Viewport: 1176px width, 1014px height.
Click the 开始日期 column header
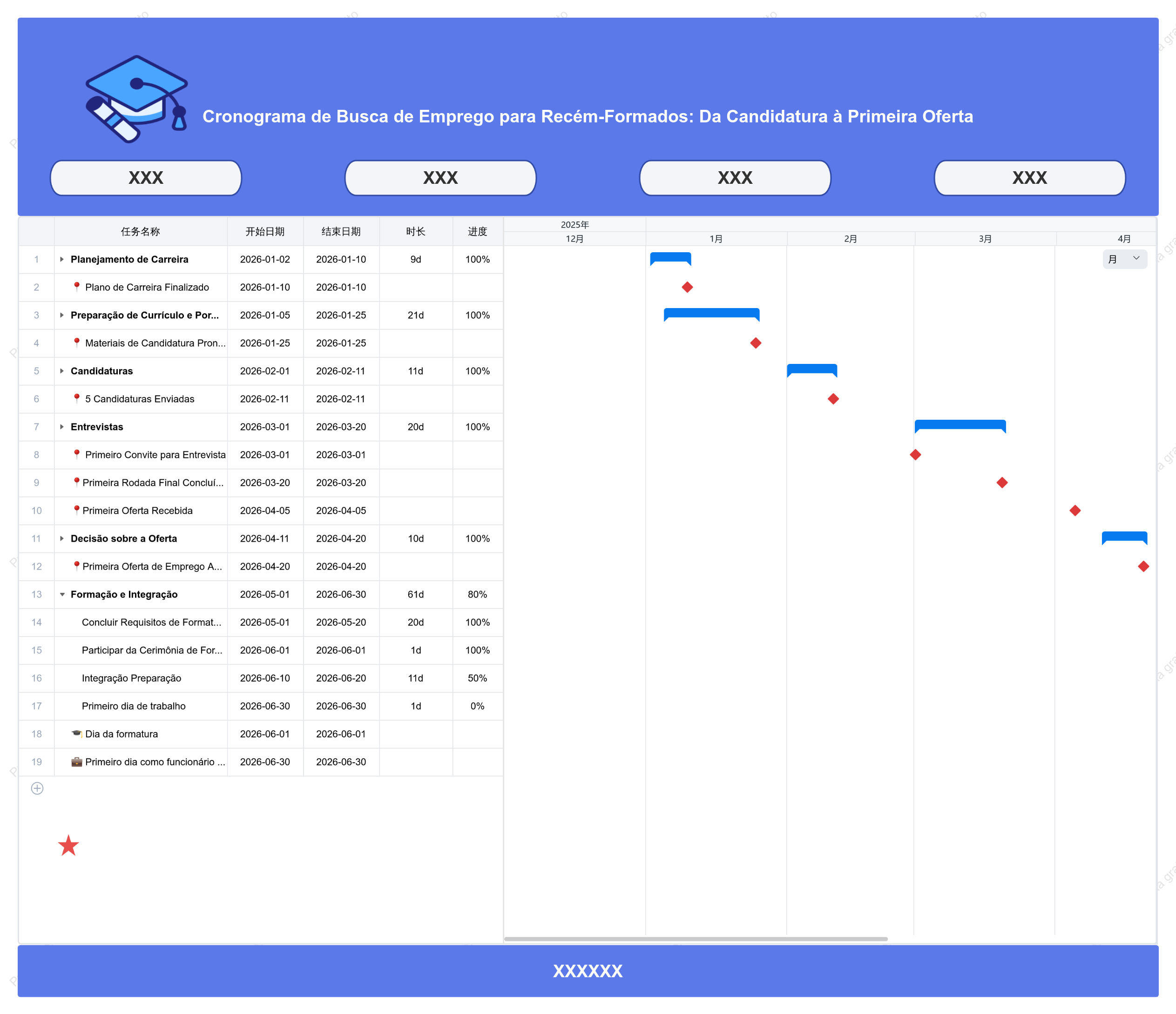click(265, 231)
